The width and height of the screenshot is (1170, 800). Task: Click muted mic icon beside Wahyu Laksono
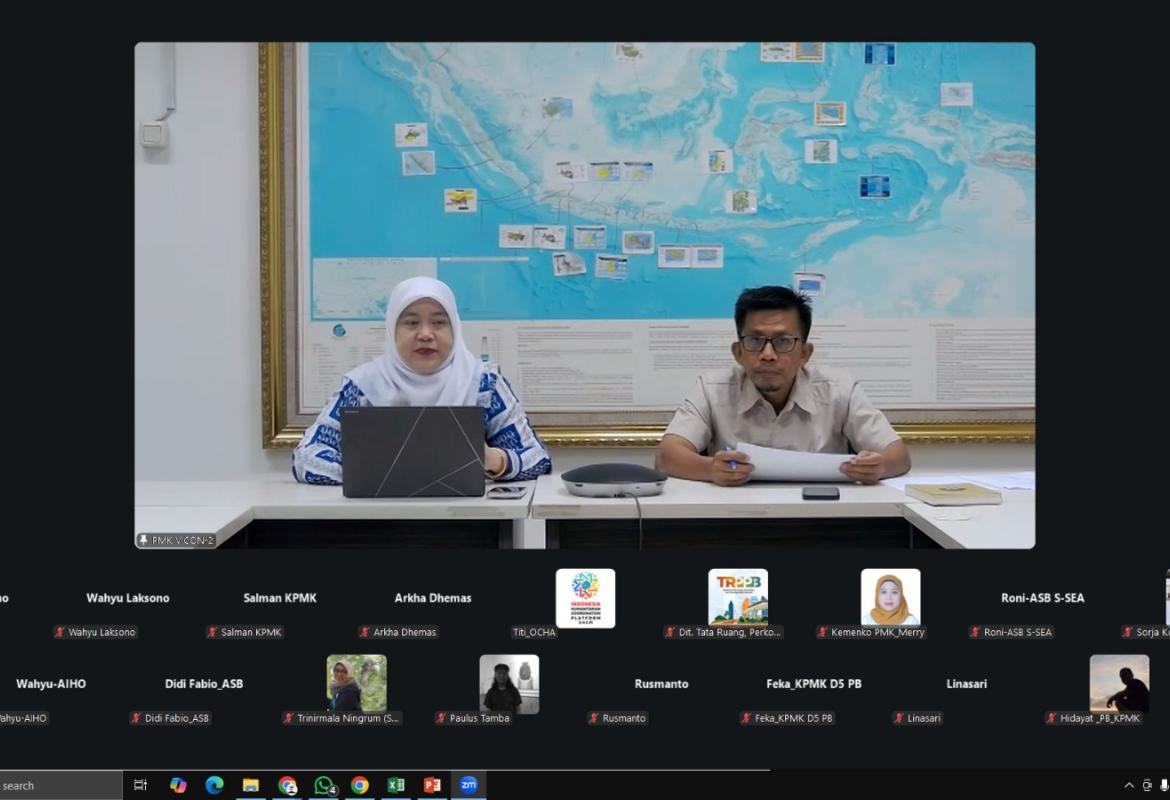(x=60, y=632)
